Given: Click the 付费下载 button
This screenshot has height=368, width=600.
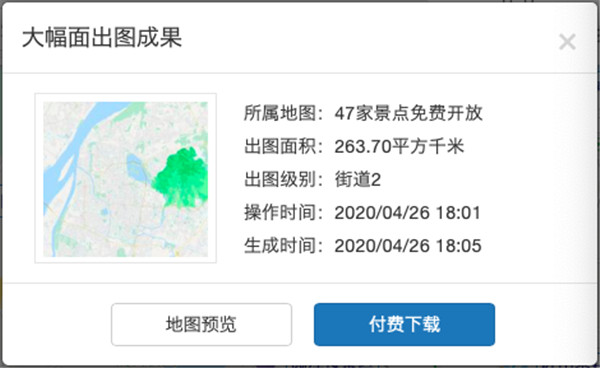Looking at the screenshot, I should point(404,324).
